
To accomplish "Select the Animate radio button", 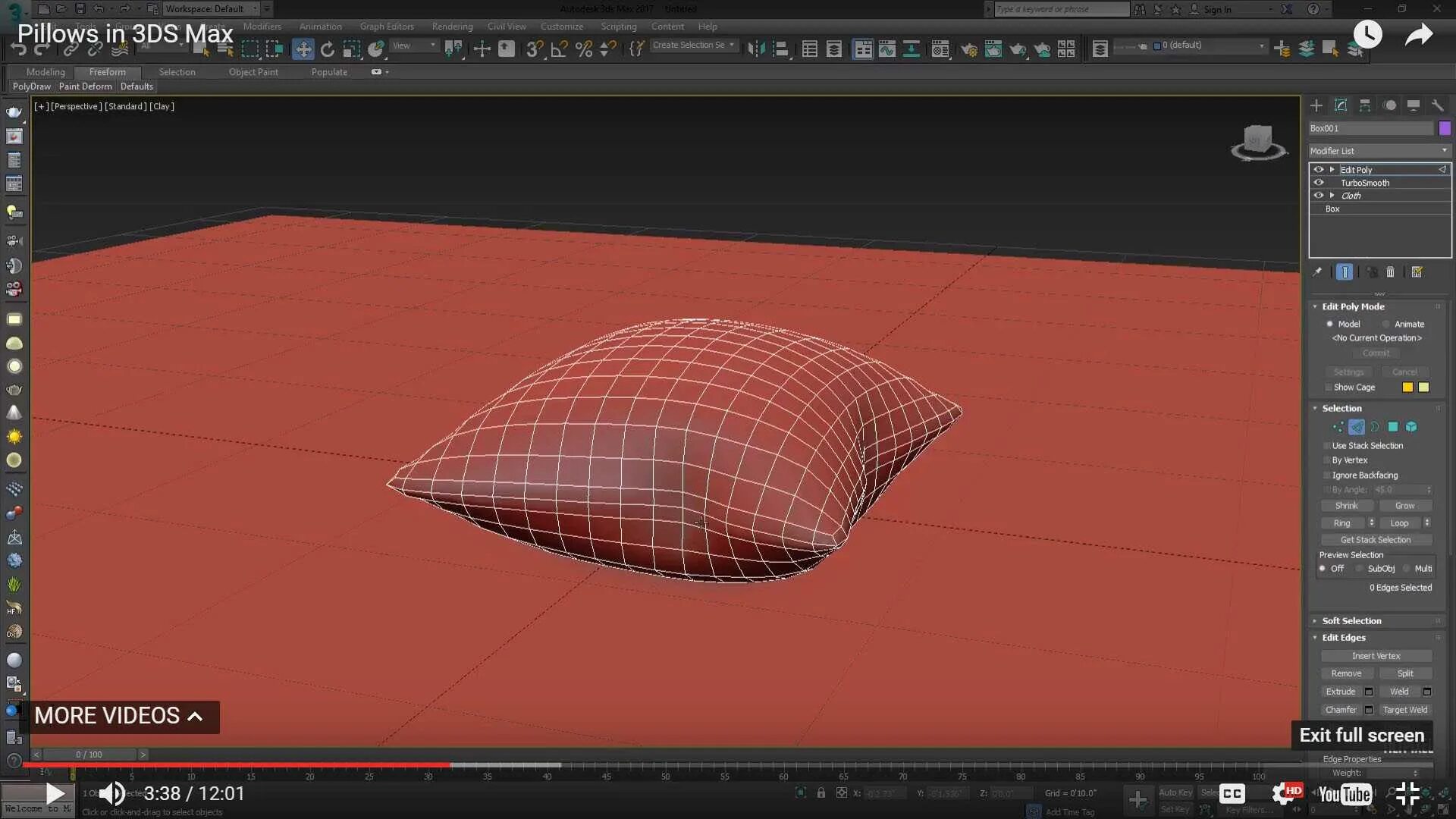I will pos(1386,324).
